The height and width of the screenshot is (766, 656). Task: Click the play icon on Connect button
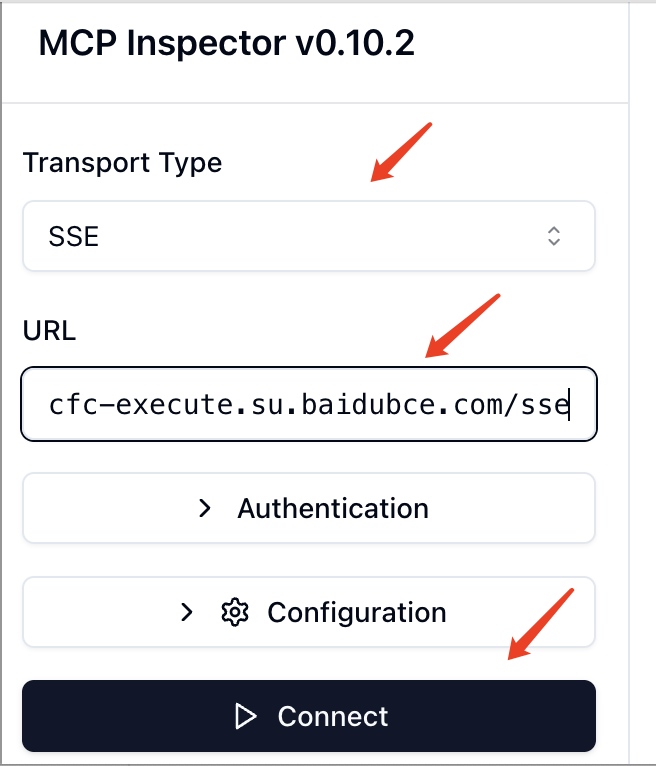click(x=245, y=716)
